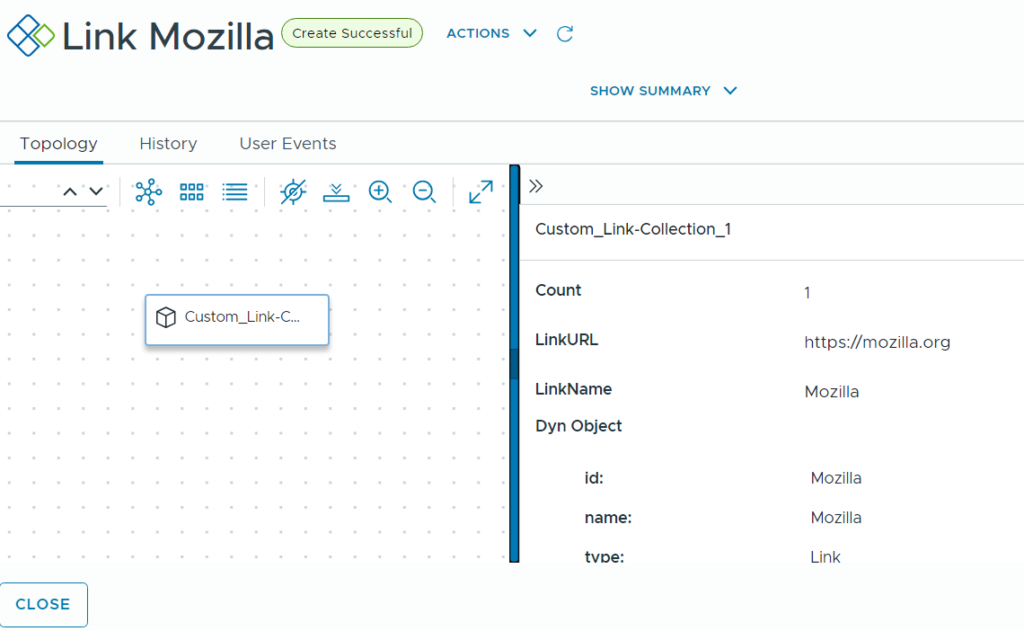This screenshot has width=1024, height=631.
Task: Select the Custom_Link-C... node on canvas
Action: pos(237,318)
